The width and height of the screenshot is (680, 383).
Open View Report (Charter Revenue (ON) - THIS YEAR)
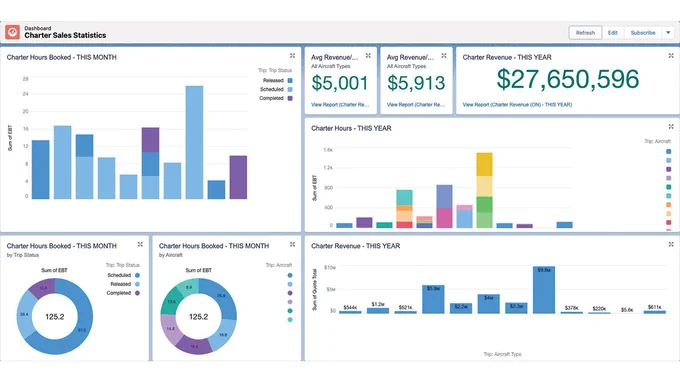pos(517,105)
